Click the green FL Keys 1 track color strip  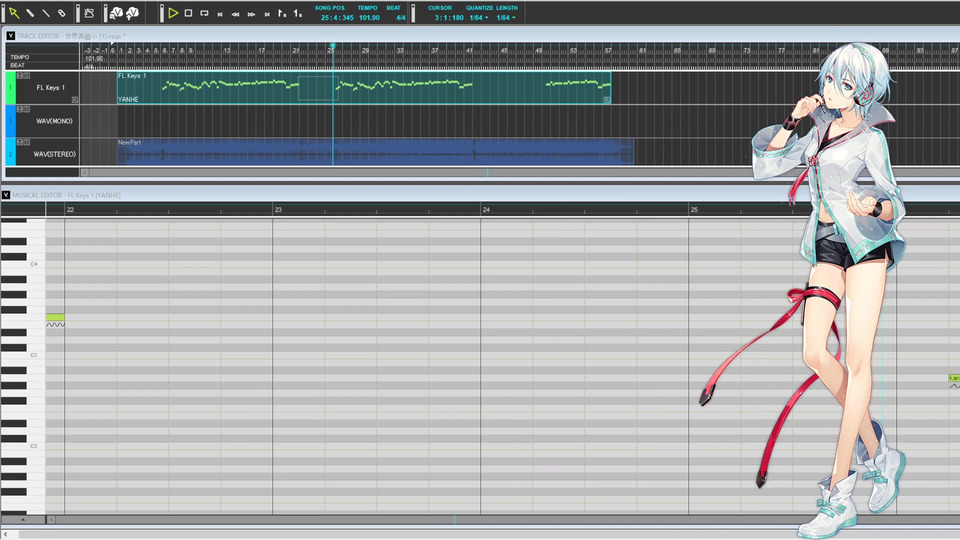click(10, 88)
